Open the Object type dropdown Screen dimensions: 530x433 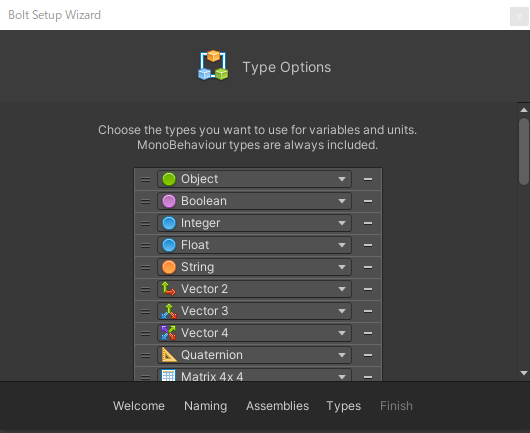[255, 179]
